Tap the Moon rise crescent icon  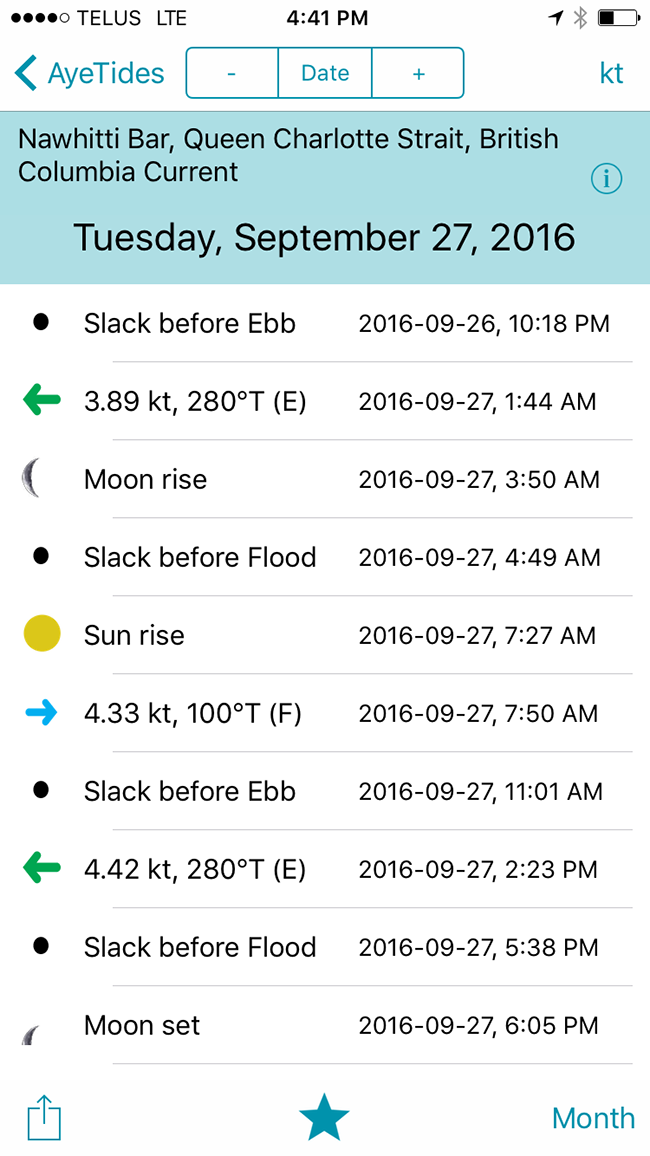(x=32, y=478)
